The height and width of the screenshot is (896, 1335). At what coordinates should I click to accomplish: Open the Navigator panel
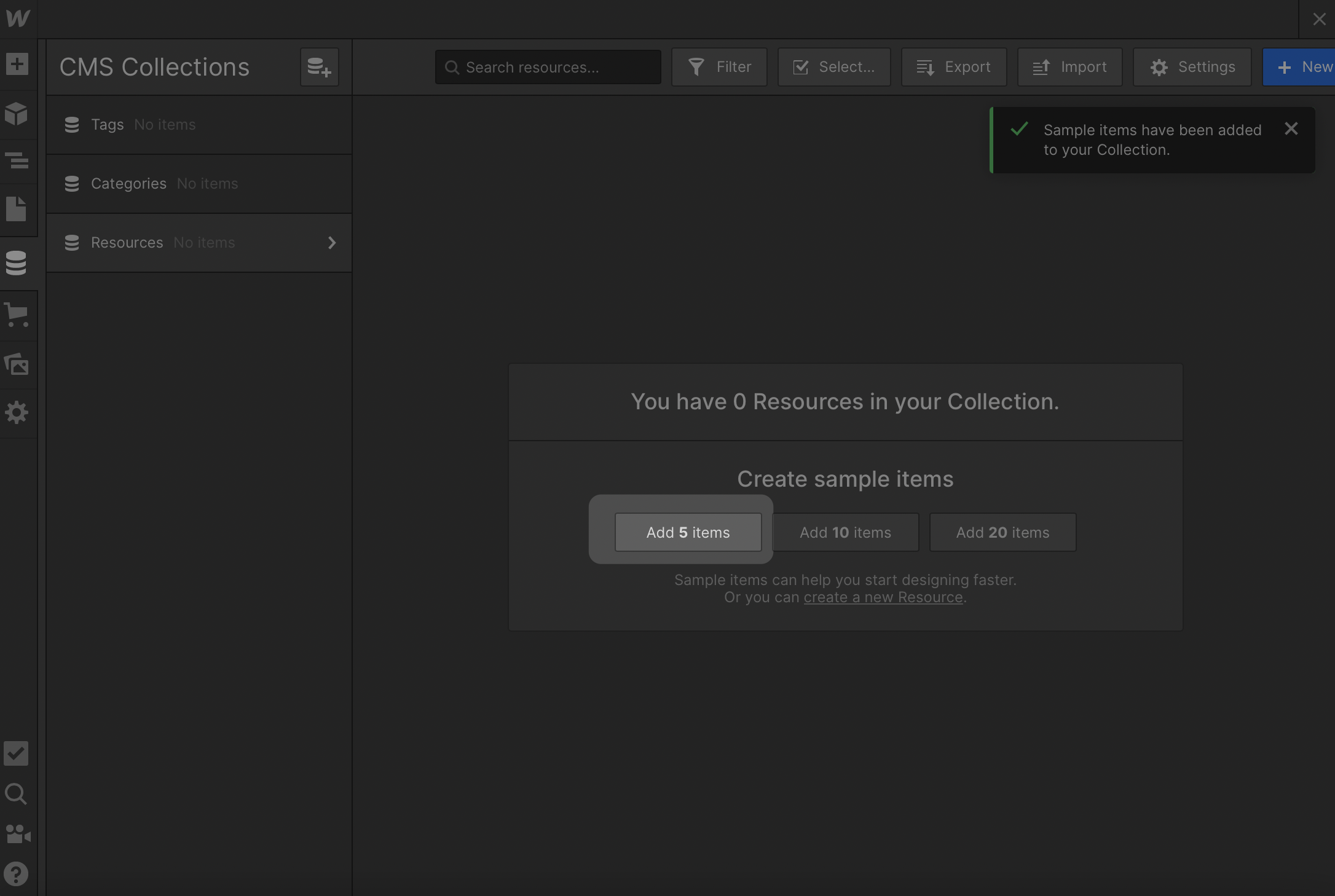(18, 161)
